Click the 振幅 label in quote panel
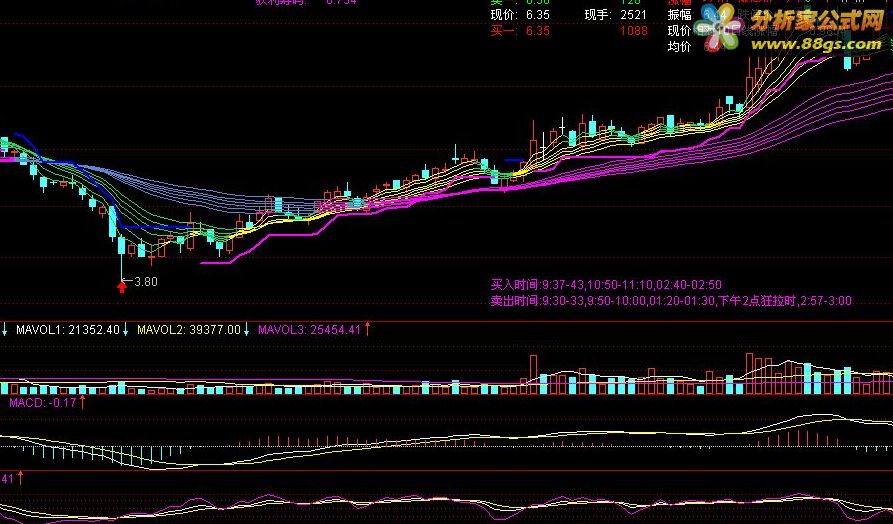Viewport: 893px width, 524px height. point(679,15)
